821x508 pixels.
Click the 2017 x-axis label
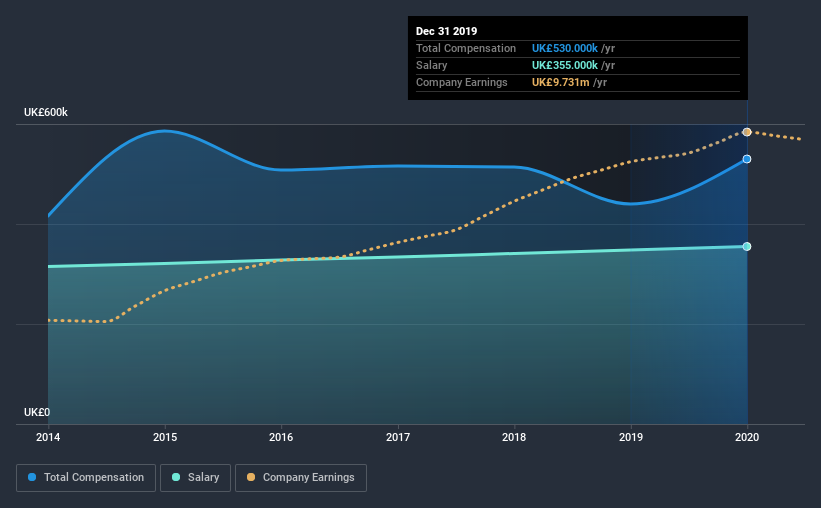click(x=398, y=437)
